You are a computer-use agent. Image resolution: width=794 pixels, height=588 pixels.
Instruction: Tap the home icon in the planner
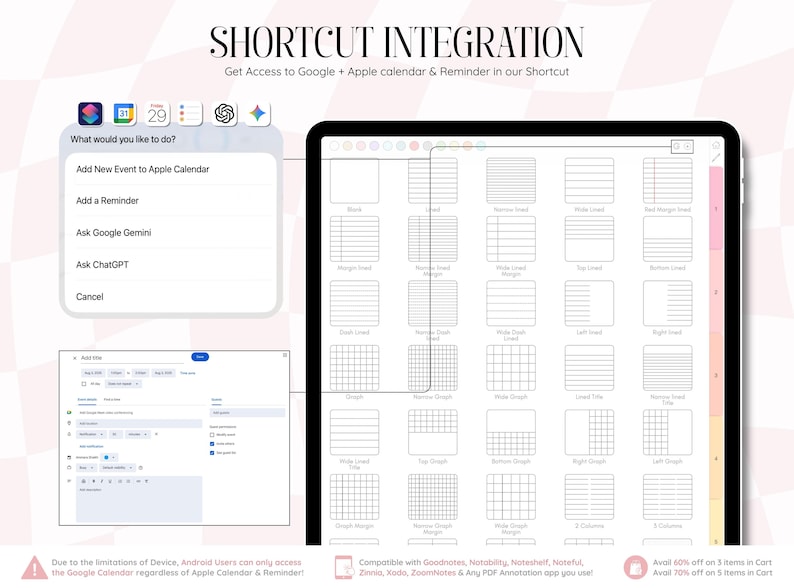click(716, 145)
